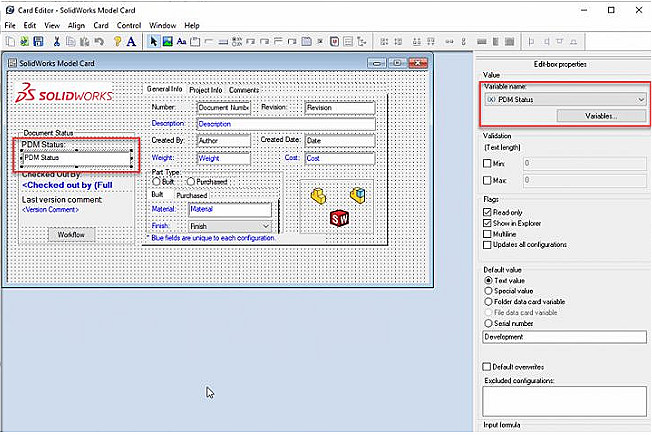
Task: Select the arrow pointer selection tool
Action: [153, 41]
